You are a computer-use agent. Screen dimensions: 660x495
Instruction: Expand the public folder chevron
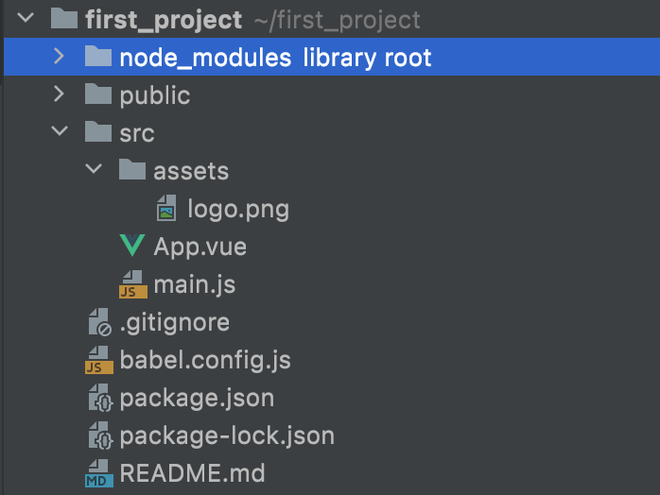click(59, 95)
